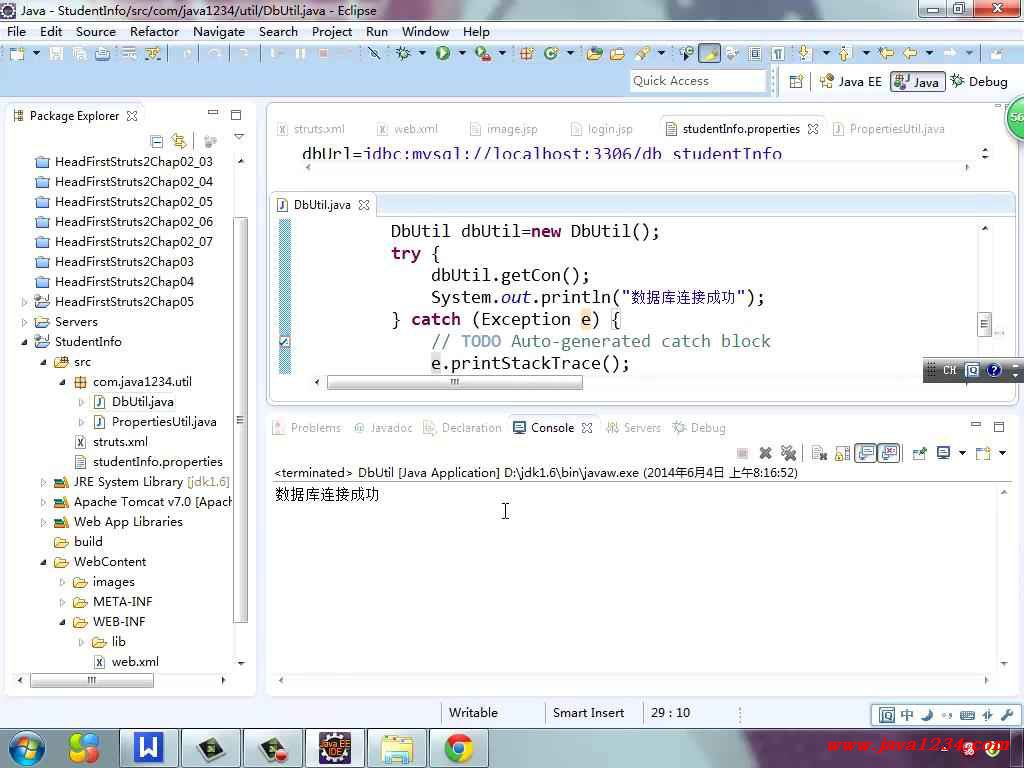The height and width of the screenshot is (768, 1024).
Task: Switch to the PropertiesUtil.java editor tab
Action: (x=896, y=129)
